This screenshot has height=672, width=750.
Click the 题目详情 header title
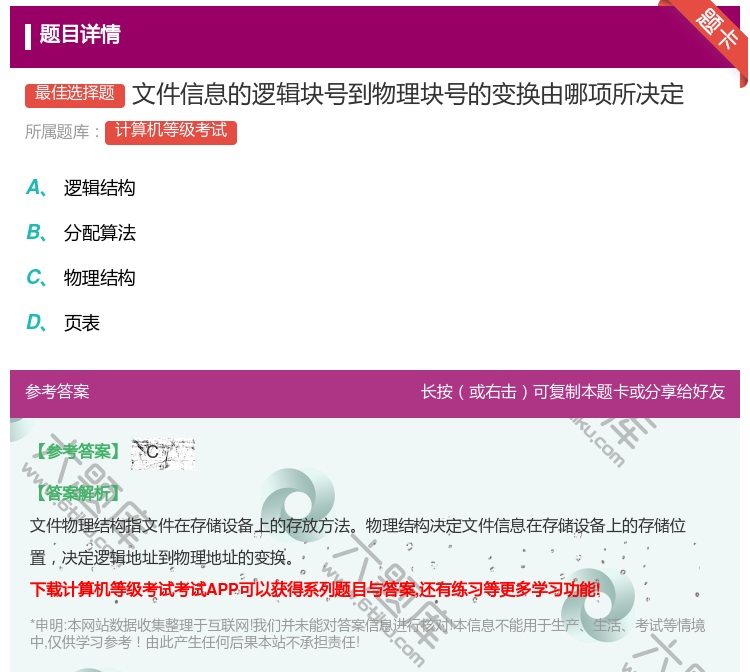pos(80,34)
